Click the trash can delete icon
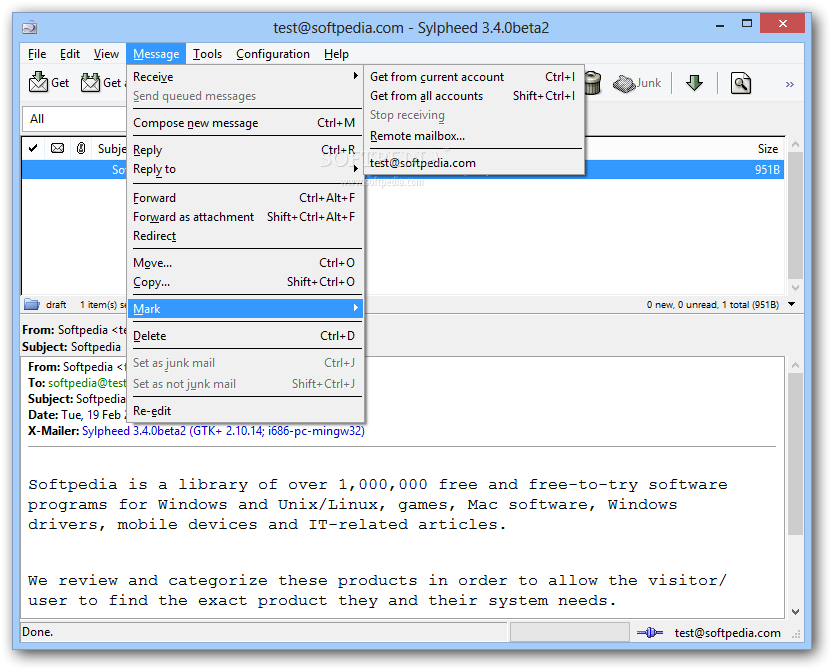The height and width of the screenshot is (670, 832). click(593, 83)
